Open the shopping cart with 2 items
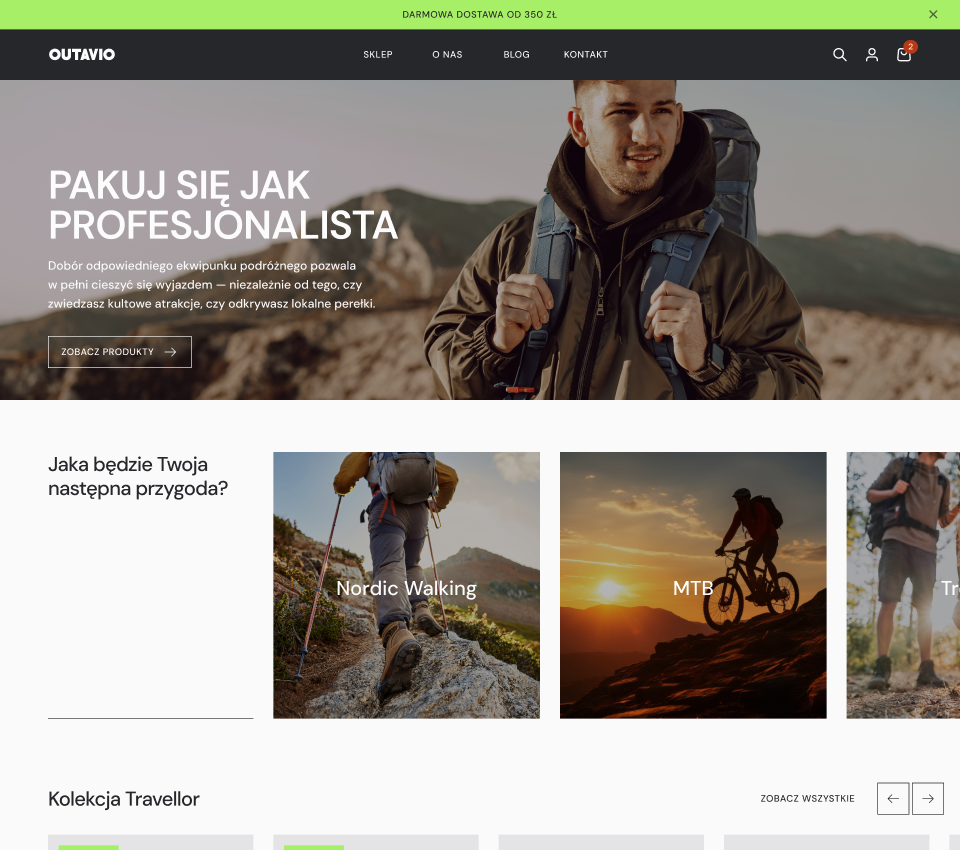Viewport: 960px width, 850px height. pyautogui.click(x=904, y=55)
